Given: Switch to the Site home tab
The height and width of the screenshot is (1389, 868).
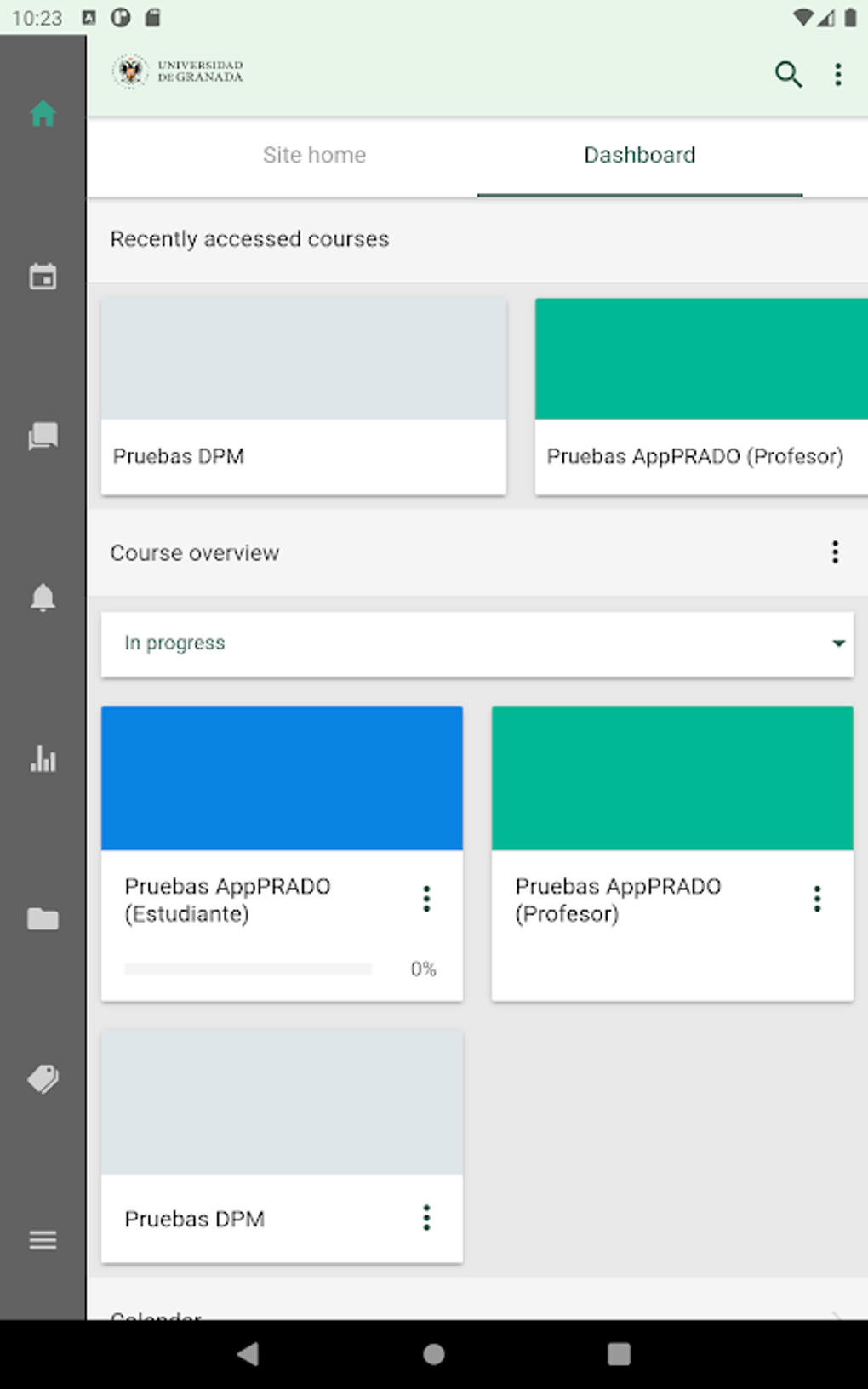Looking at the screenshot, I should pyautogui.click(x=314, y=155).
